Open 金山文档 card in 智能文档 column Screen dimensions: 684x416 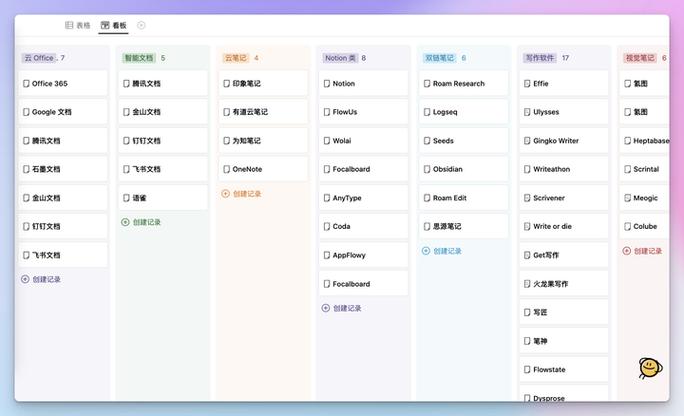click(163, 112)
